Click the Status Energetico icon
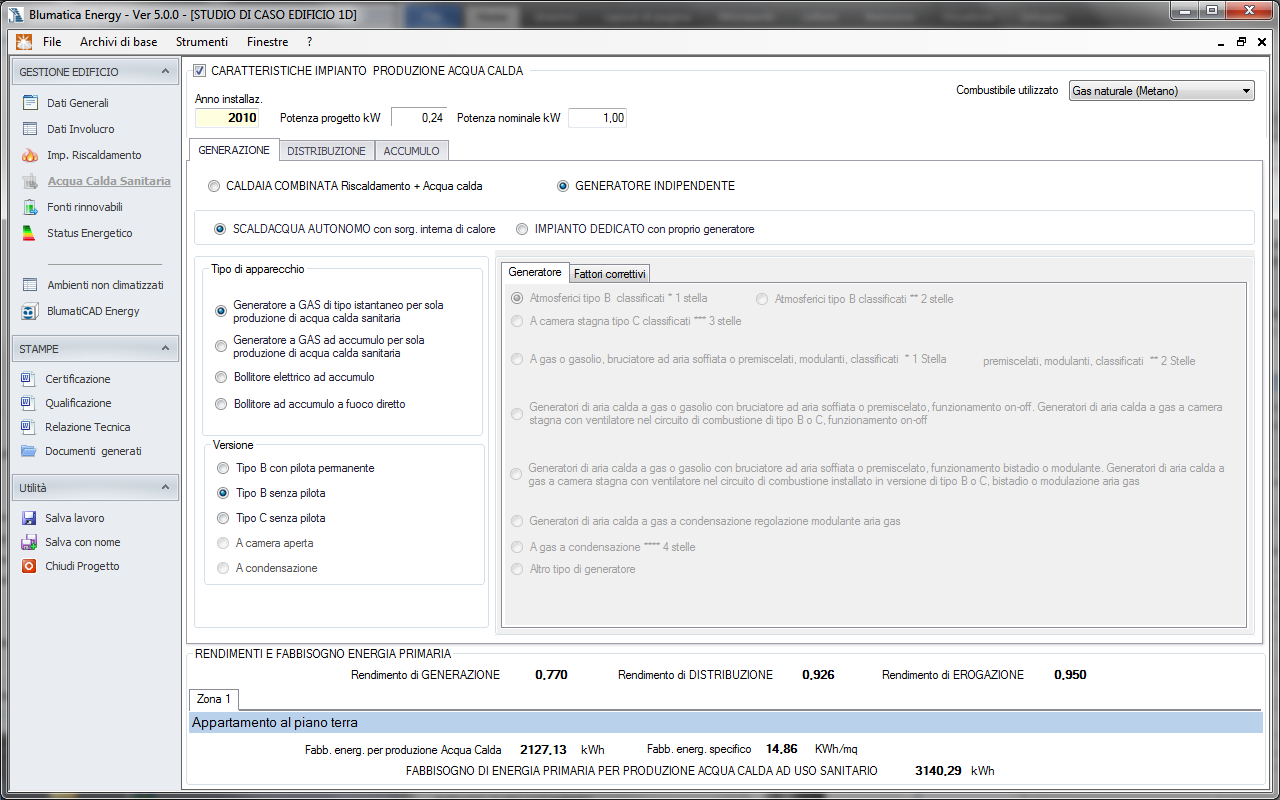Image resolution: width=1280 pixels, height=800 pixels. point(30,233)
